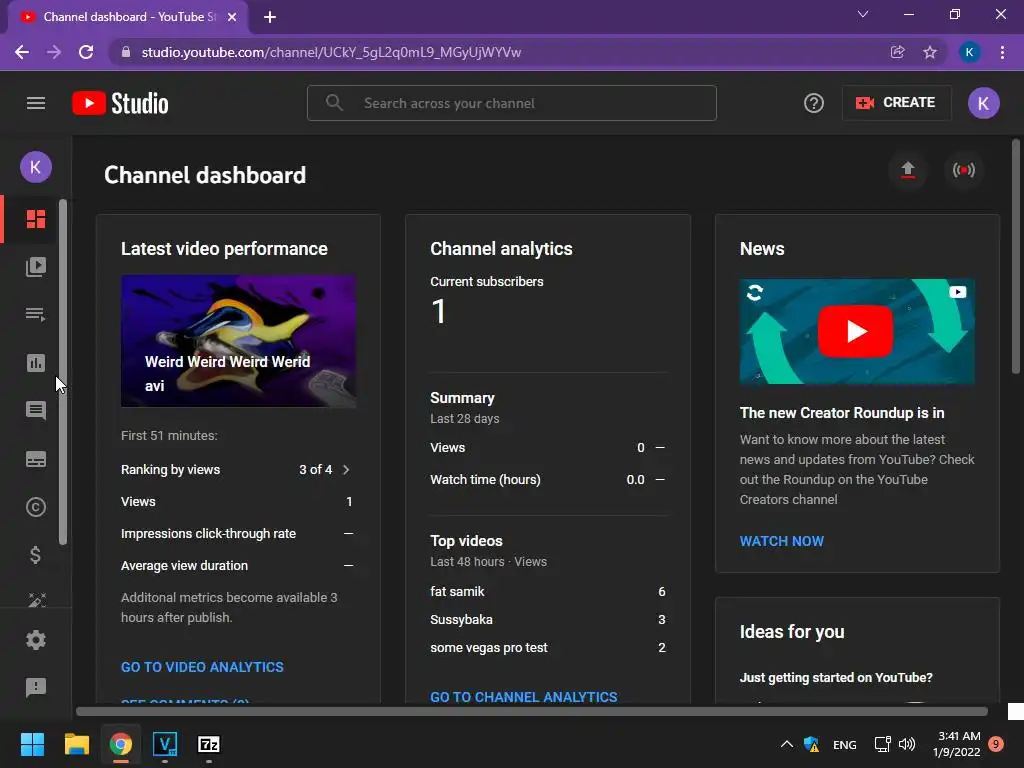This screenshot has height=768, width=1024.
Task: Play the Creator Roundup news video thumbnail
Action: pyautogui.click(x=857, y=331)
